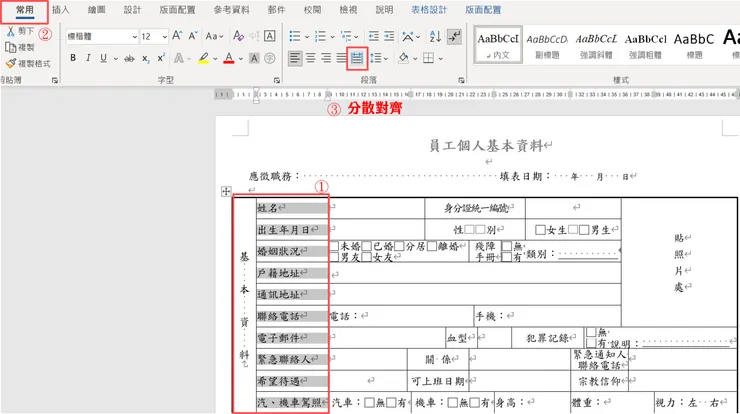740x414 pixels.
Task: Open borders dropdown arrow
Action: (x=440, y=59)
